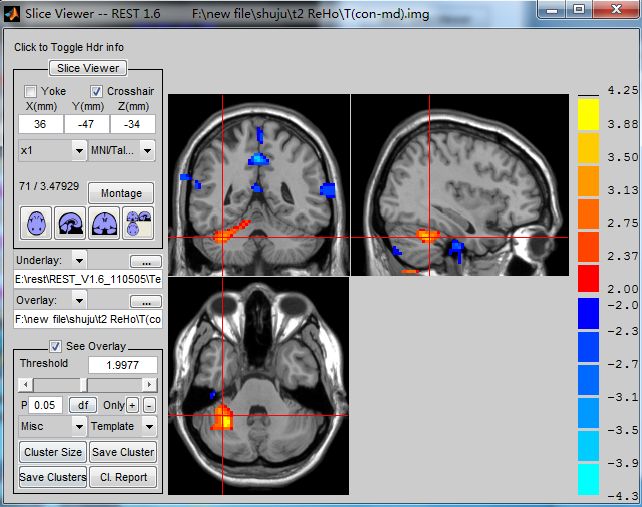Click the threshold slider right arrow
The height and width of the screenshot is (507, 642).
click(149, 385)
